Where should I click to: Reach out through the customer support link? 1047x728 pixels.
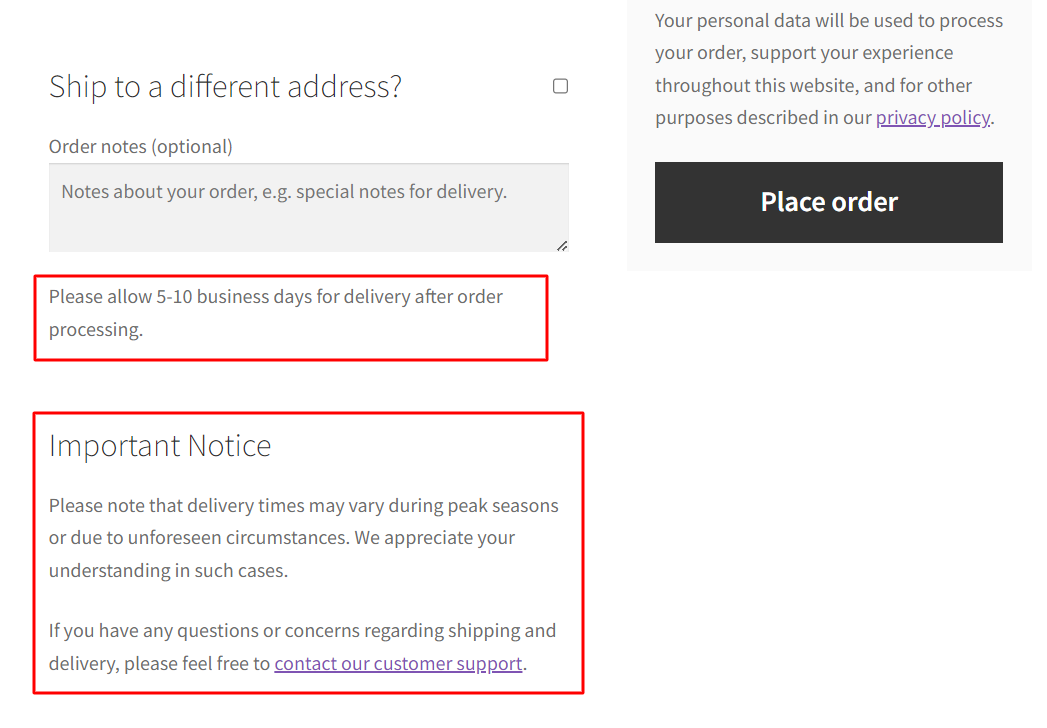pos(397,663)
